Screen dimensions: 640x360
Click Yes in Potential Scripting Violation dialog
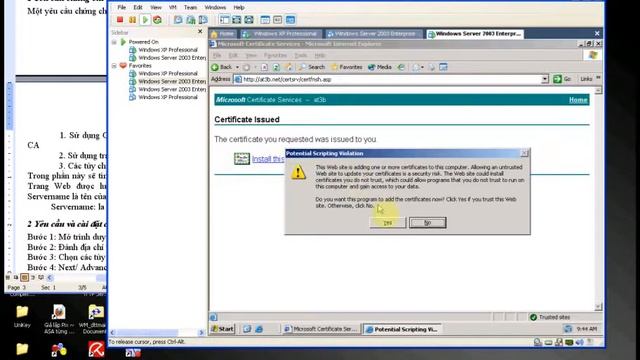(387, 222)
